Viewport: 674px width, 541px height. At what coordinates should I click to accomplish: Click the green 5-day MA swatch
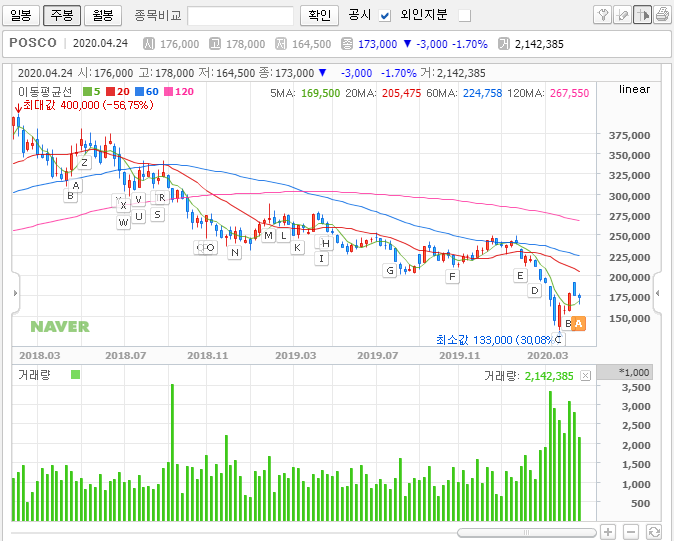(87, 92)
